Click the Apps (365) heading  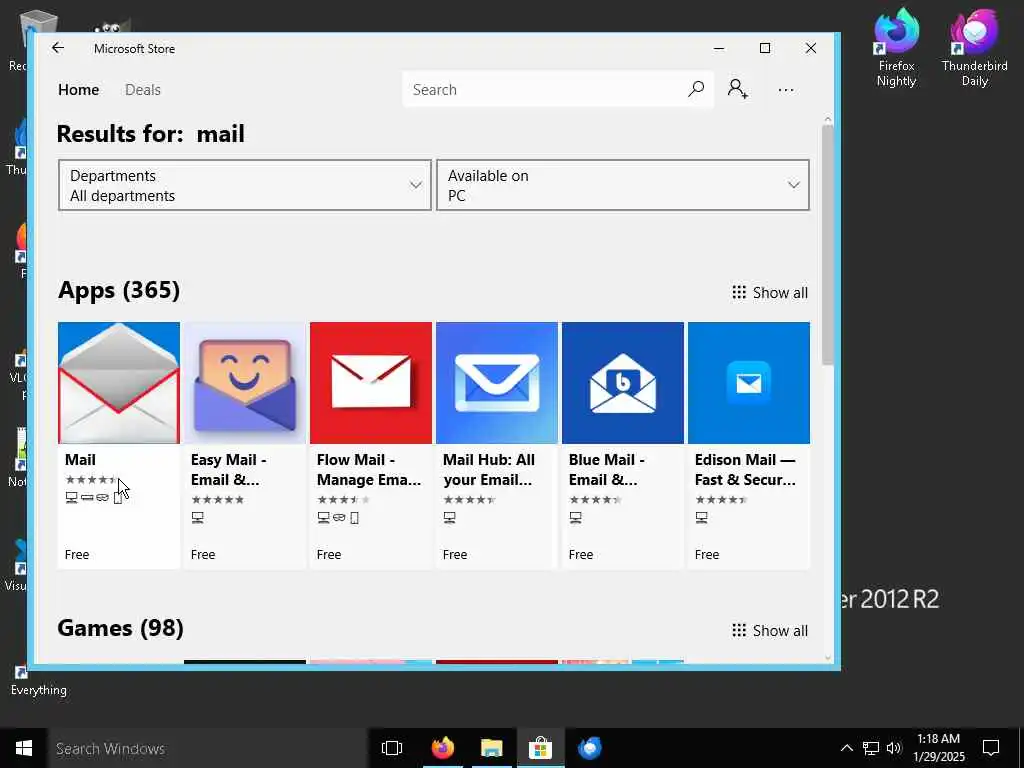point(119,290)
